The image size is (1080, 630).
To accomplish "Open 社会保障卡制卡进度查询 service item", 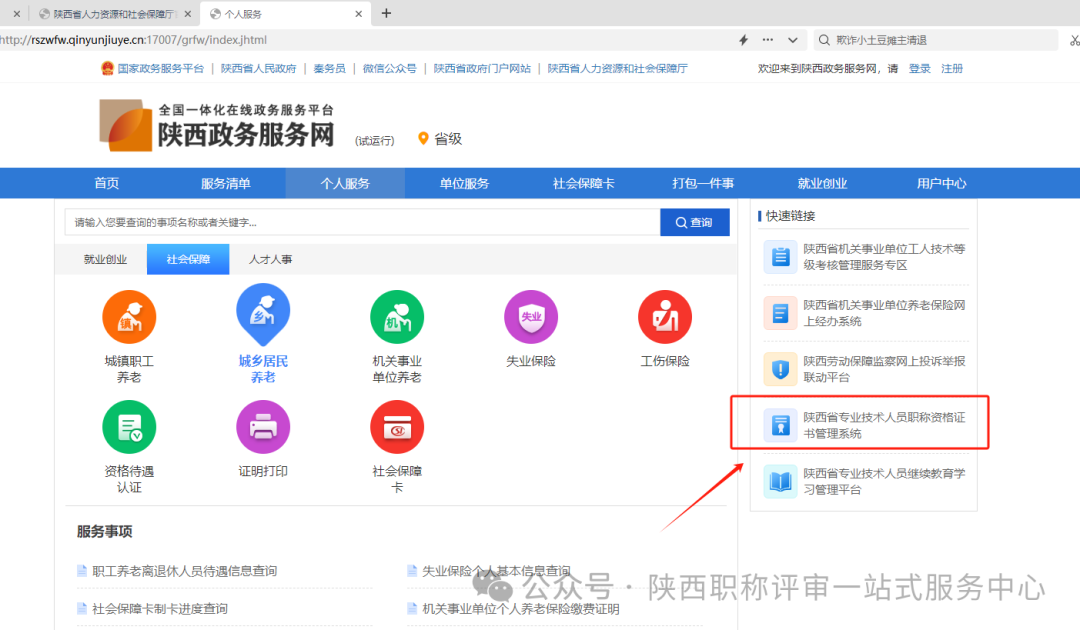I will pyautogui.click(x=160, y=609).
